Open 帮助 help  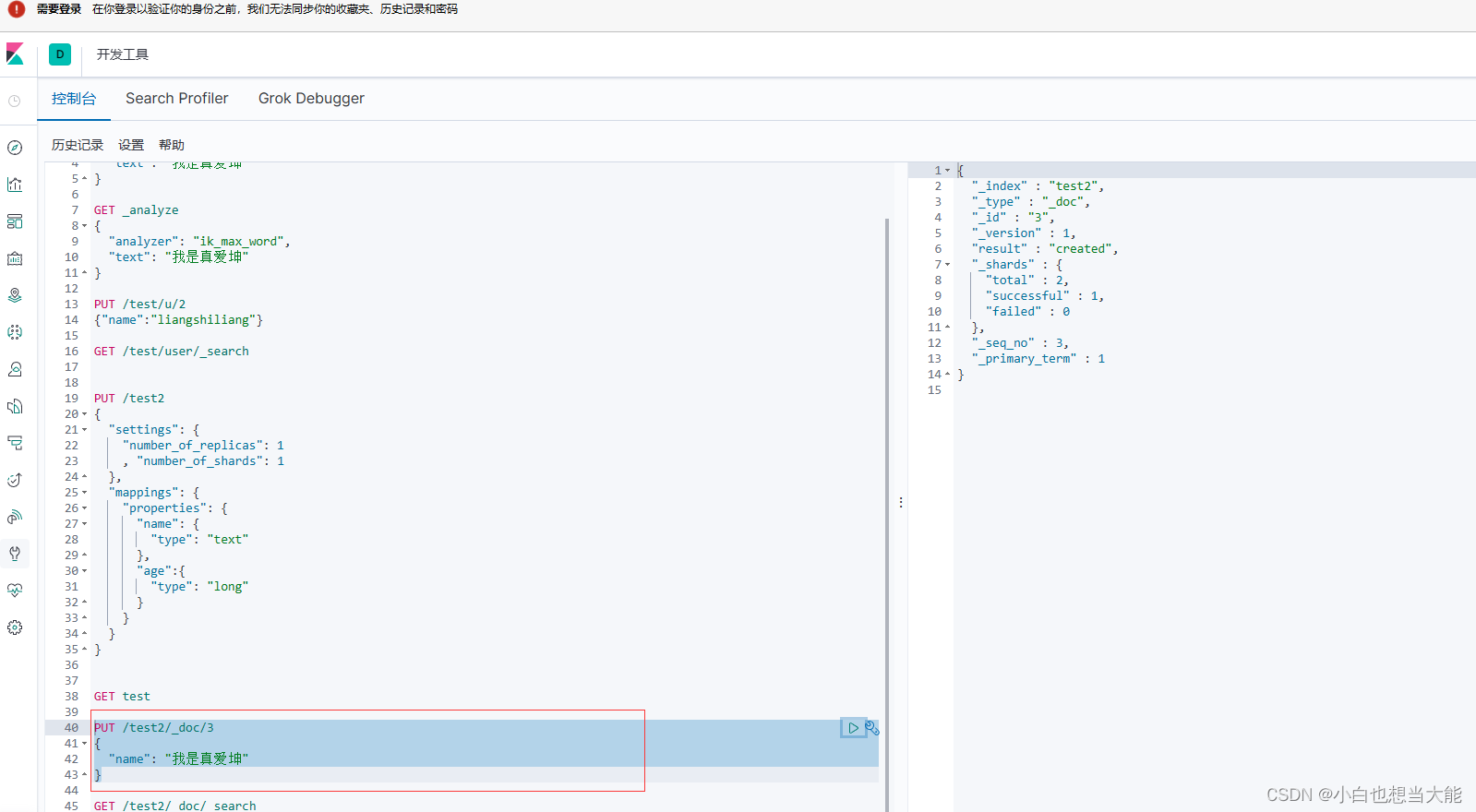(x=172, y=145)
